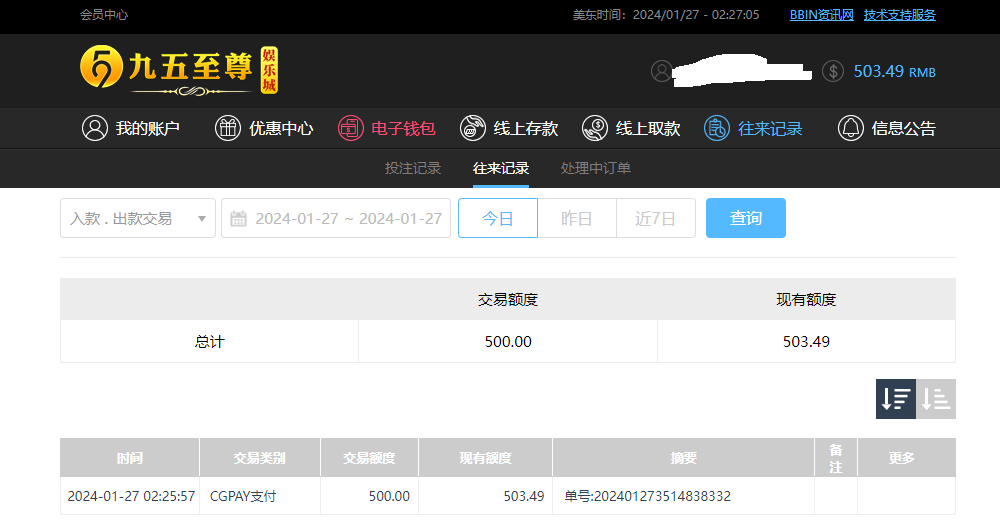Click the 503.49 summary balance cell

(x=806, y=342)
